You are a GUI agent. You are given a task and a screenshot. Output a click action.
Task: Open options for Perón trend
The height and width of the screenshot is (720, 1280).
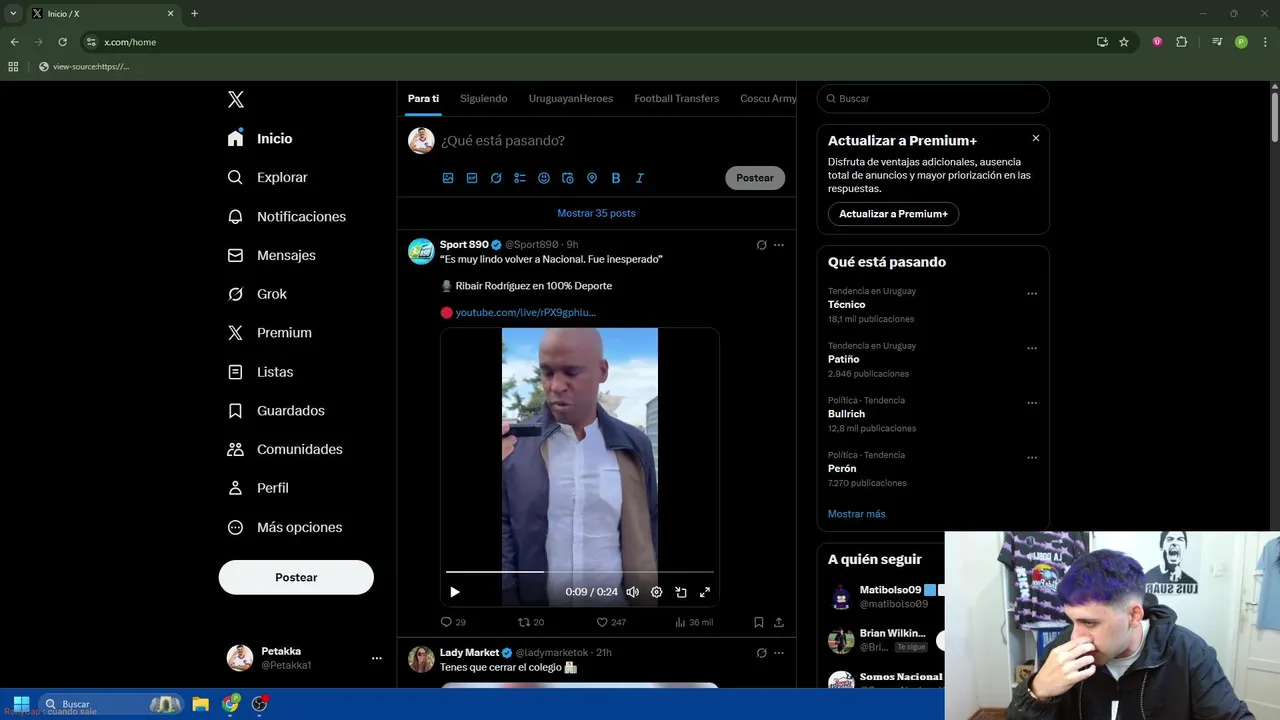coord(1032,458)
